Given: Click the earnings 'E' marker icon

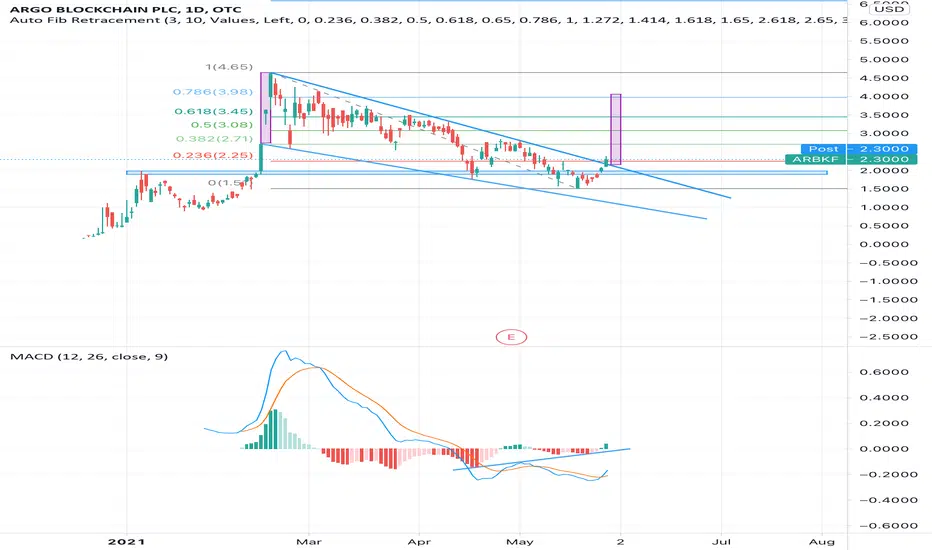Looking at the screenshot, I should click(511, 337).
